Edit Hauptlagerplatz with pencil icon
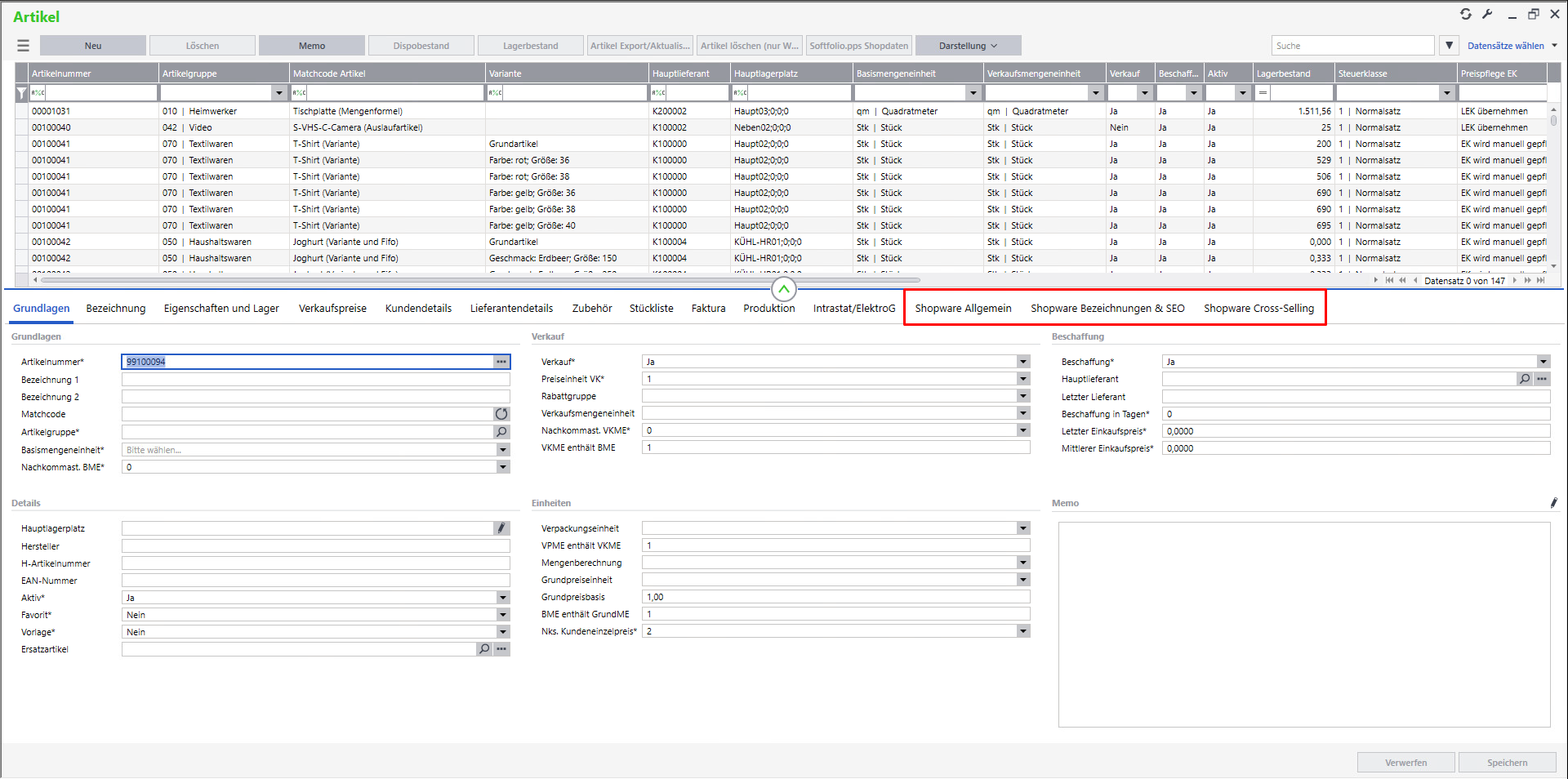The width and height of the screenshot is (1568, 779). click(501, 528)
